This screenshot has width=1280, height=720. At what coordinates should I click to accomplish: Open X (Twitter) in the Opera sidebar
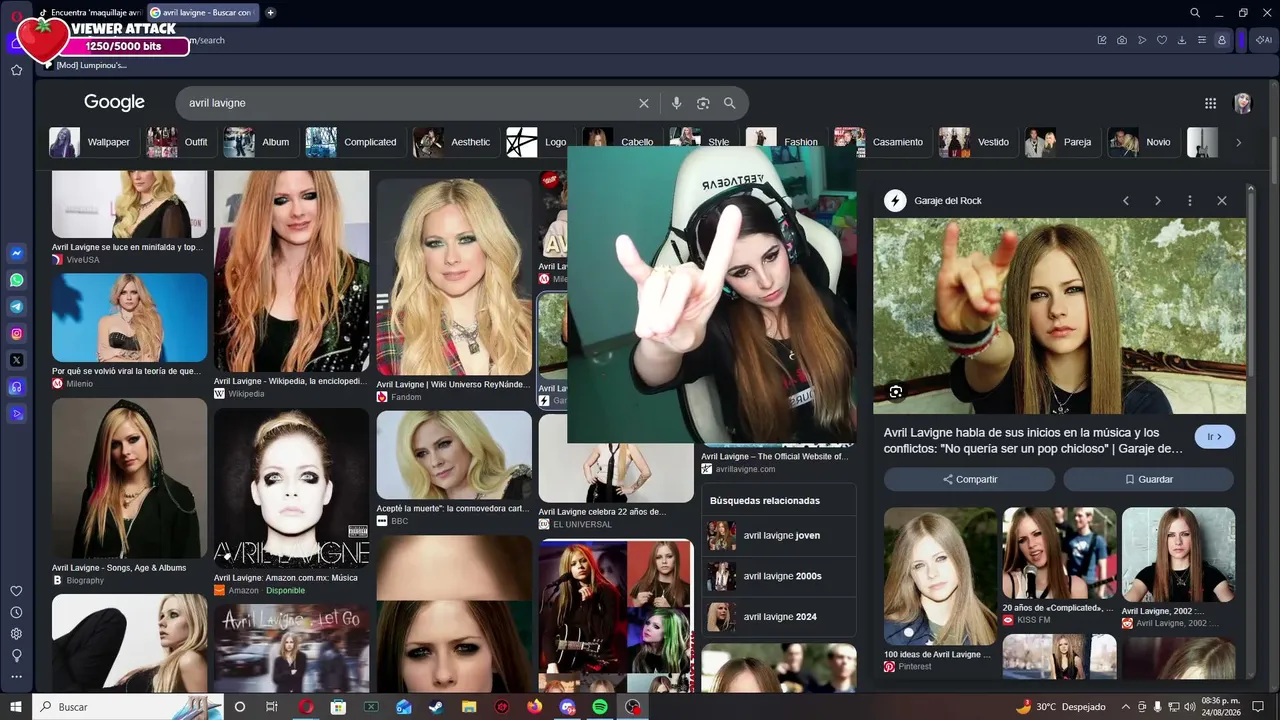click(x=16, y=360)
